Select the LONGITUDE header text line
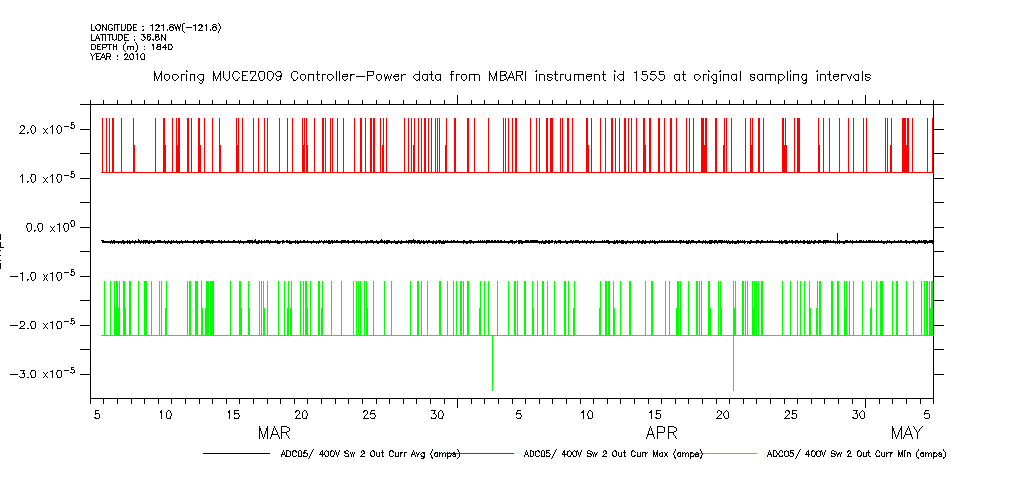This screenshot has width=1009, height=504. click(x=155, y=27)
